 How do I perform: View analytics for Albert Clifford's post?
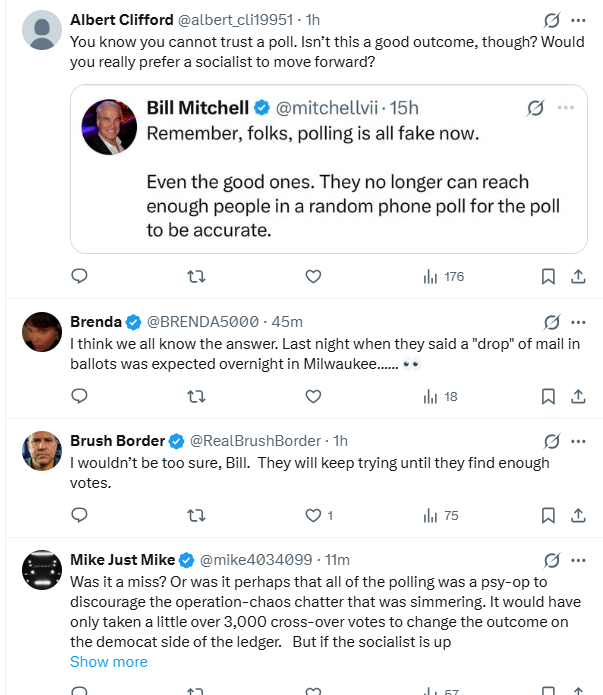(x=443, y=277)
